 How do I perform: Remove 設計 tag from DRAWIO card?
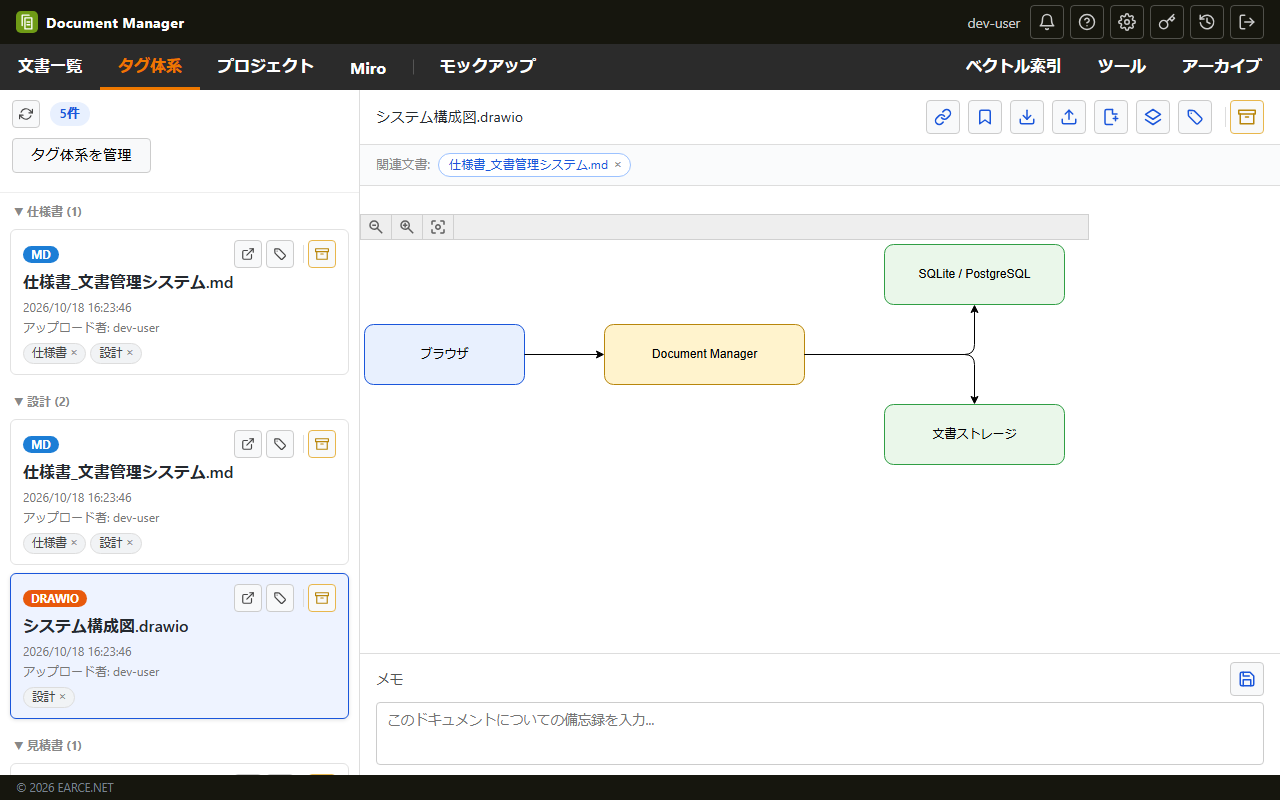pyautogui.click(x=62, y=697)
